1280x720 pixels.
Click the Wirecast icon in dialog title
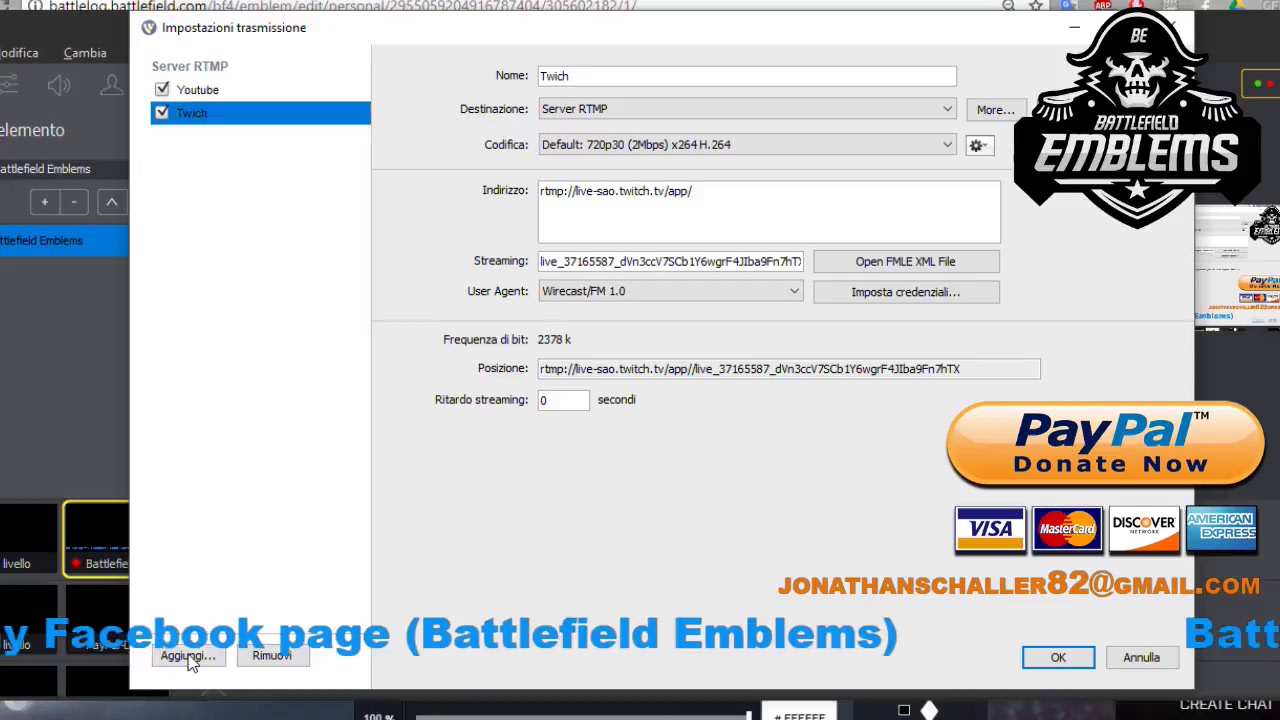coord(149,28)
